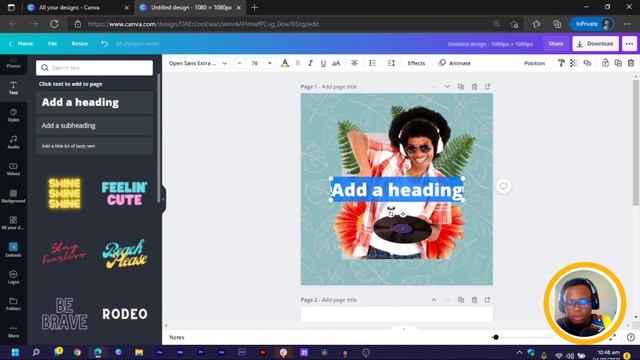Click the add comment bubble beside canvas
Viewport: 640px width, 360px height.
(503, 186)
